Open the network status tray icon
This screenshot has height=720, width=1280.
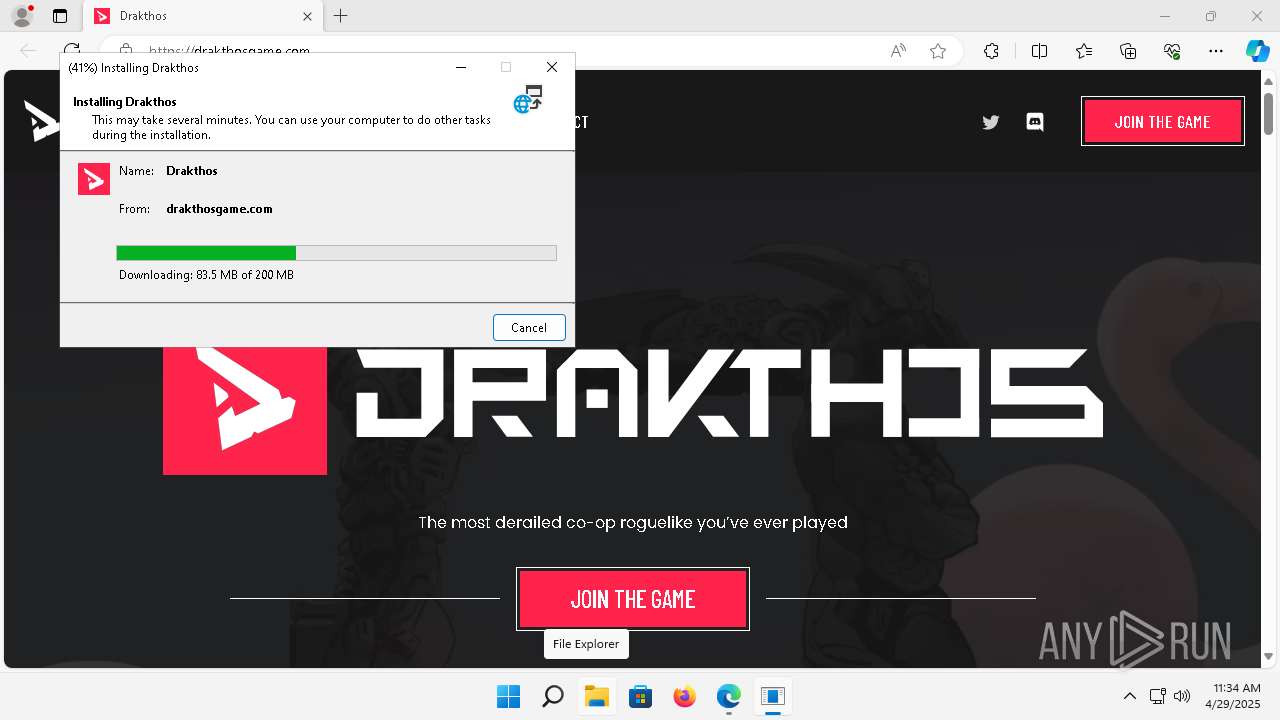(1158, 696)
